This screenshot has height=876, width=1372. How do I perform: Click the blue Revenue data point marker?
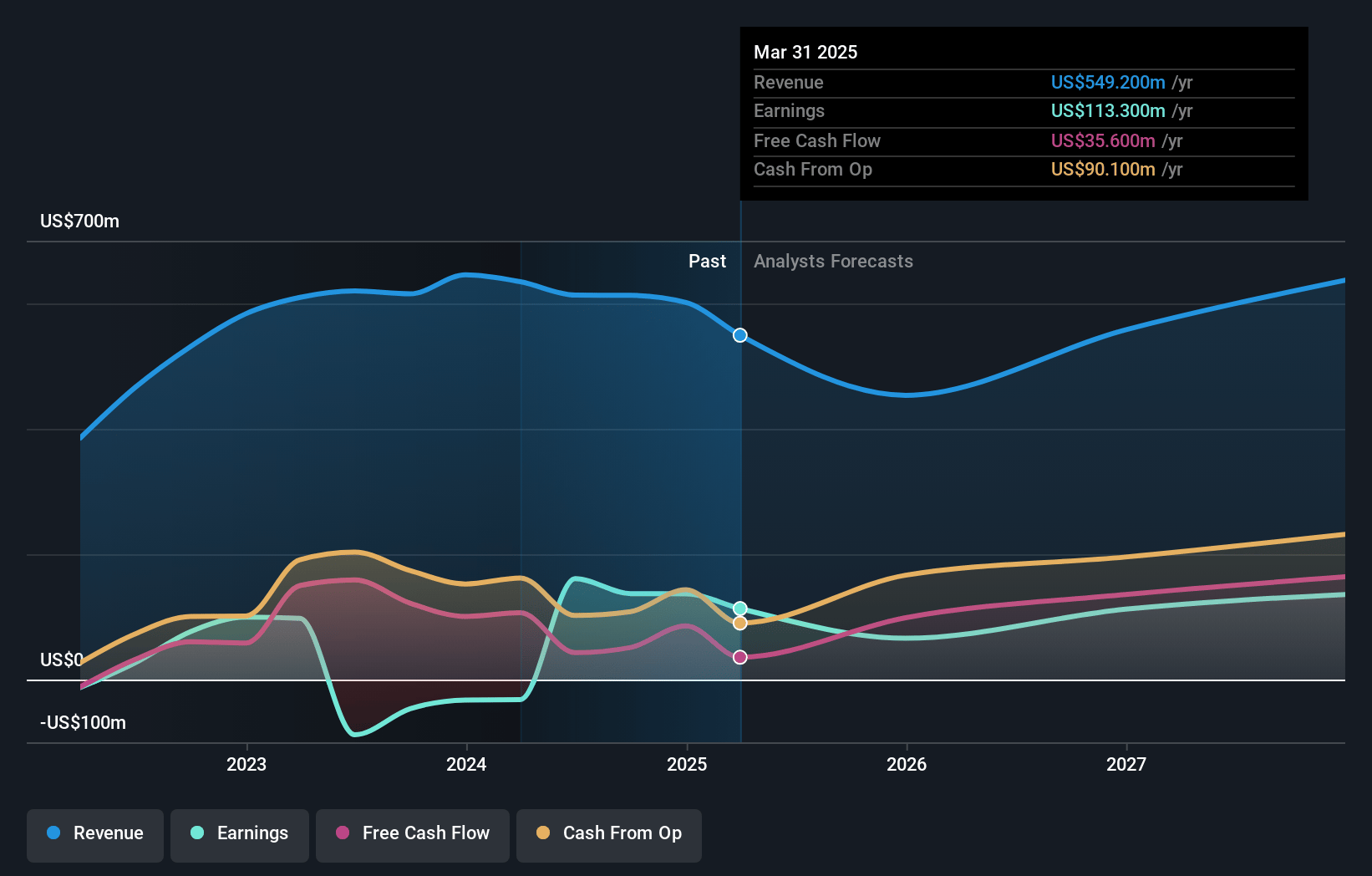740,335
